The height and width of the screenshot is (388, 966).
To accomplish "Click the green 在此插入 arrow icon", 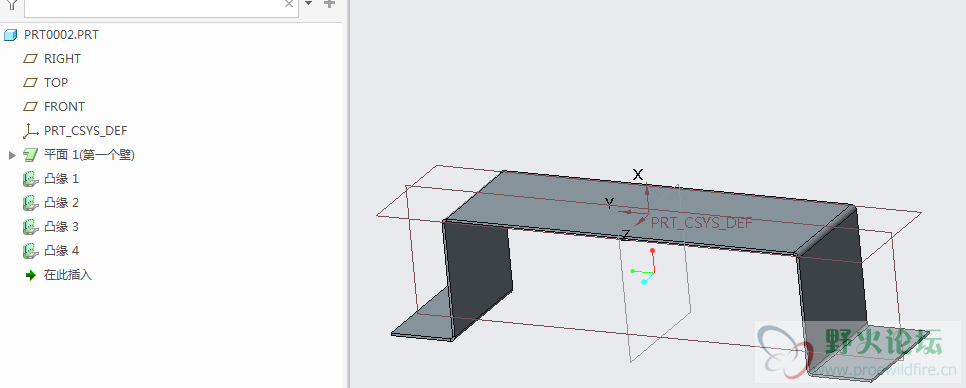I will pyautogui.click(x=30, y=275).
